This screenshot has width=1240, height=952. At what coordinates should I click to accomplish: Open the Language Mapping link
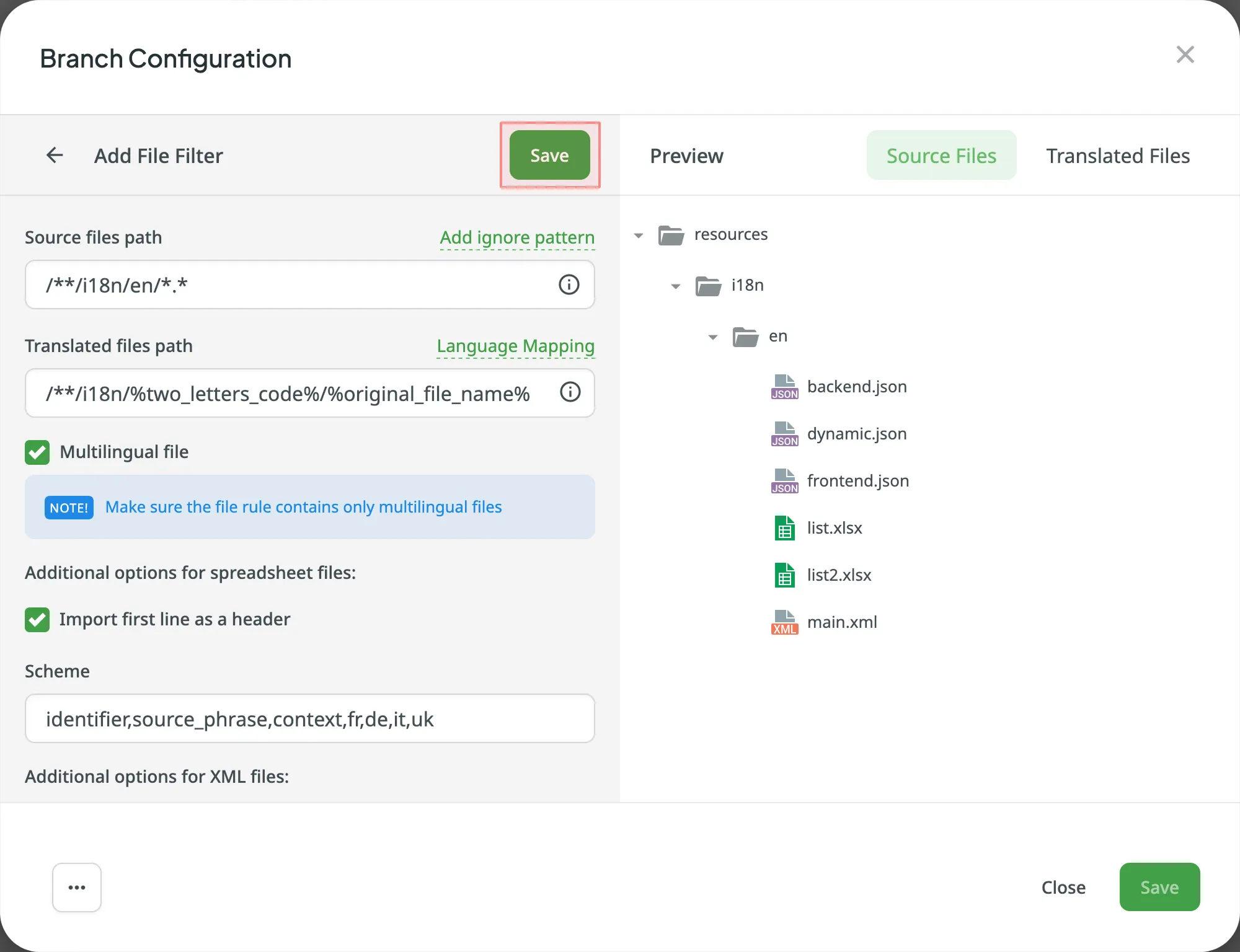[515, 346]
